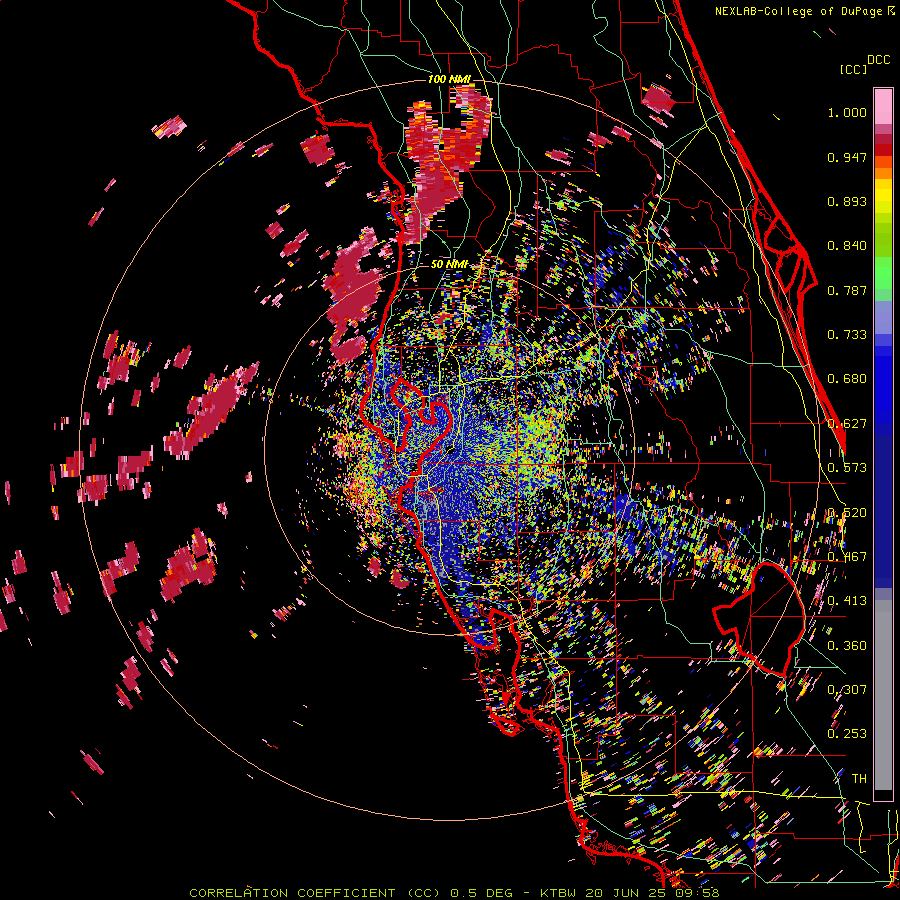This screenshot has height=900, width=900.
Task: Click the 0.733 scale value
Action: 847,335
